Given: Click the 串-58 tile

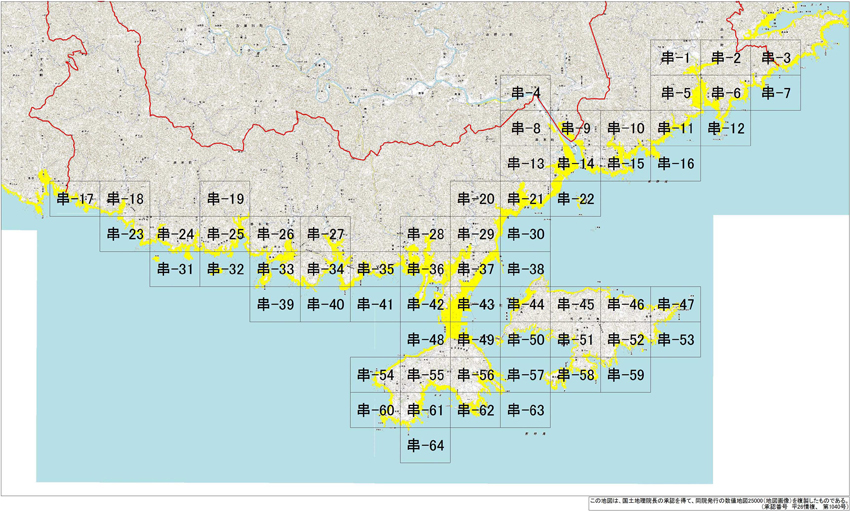Looking at the screenshot, I should pyautogui.click(x=575, y=374).
